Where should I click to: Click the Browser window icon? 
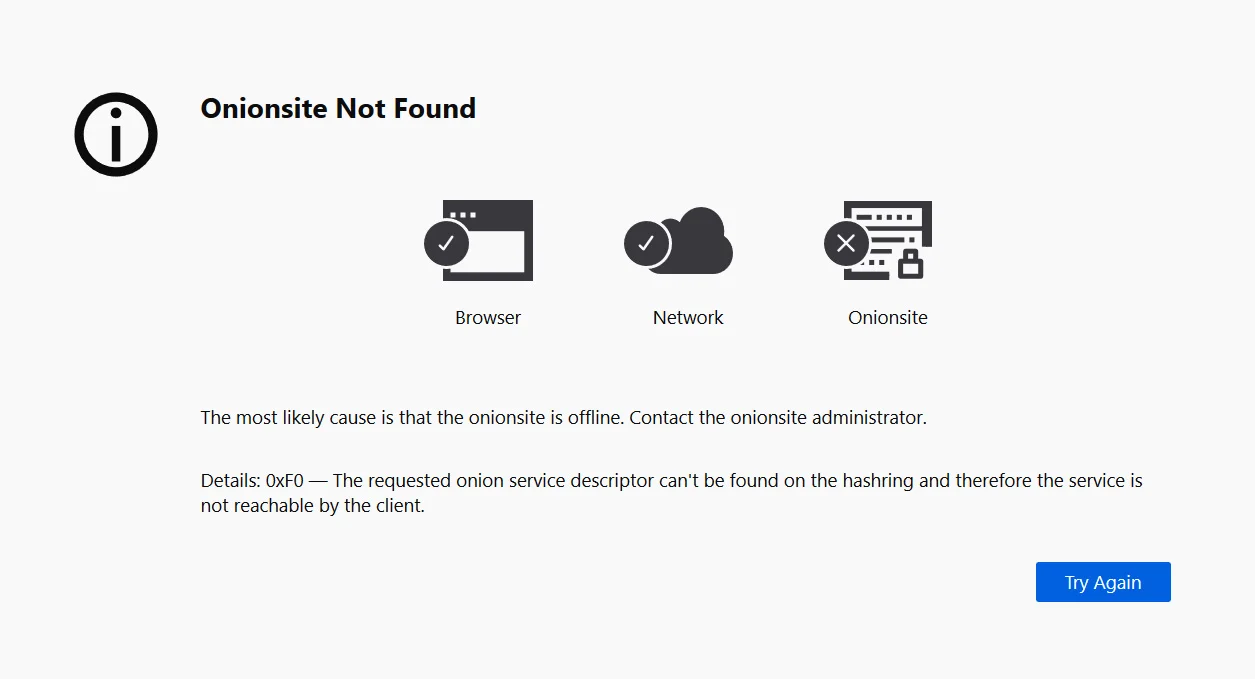point(479,241)
